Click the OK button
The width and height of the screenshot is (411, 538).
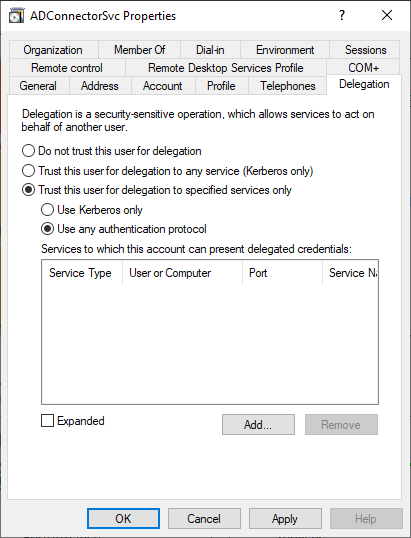(x=123, y=518)
